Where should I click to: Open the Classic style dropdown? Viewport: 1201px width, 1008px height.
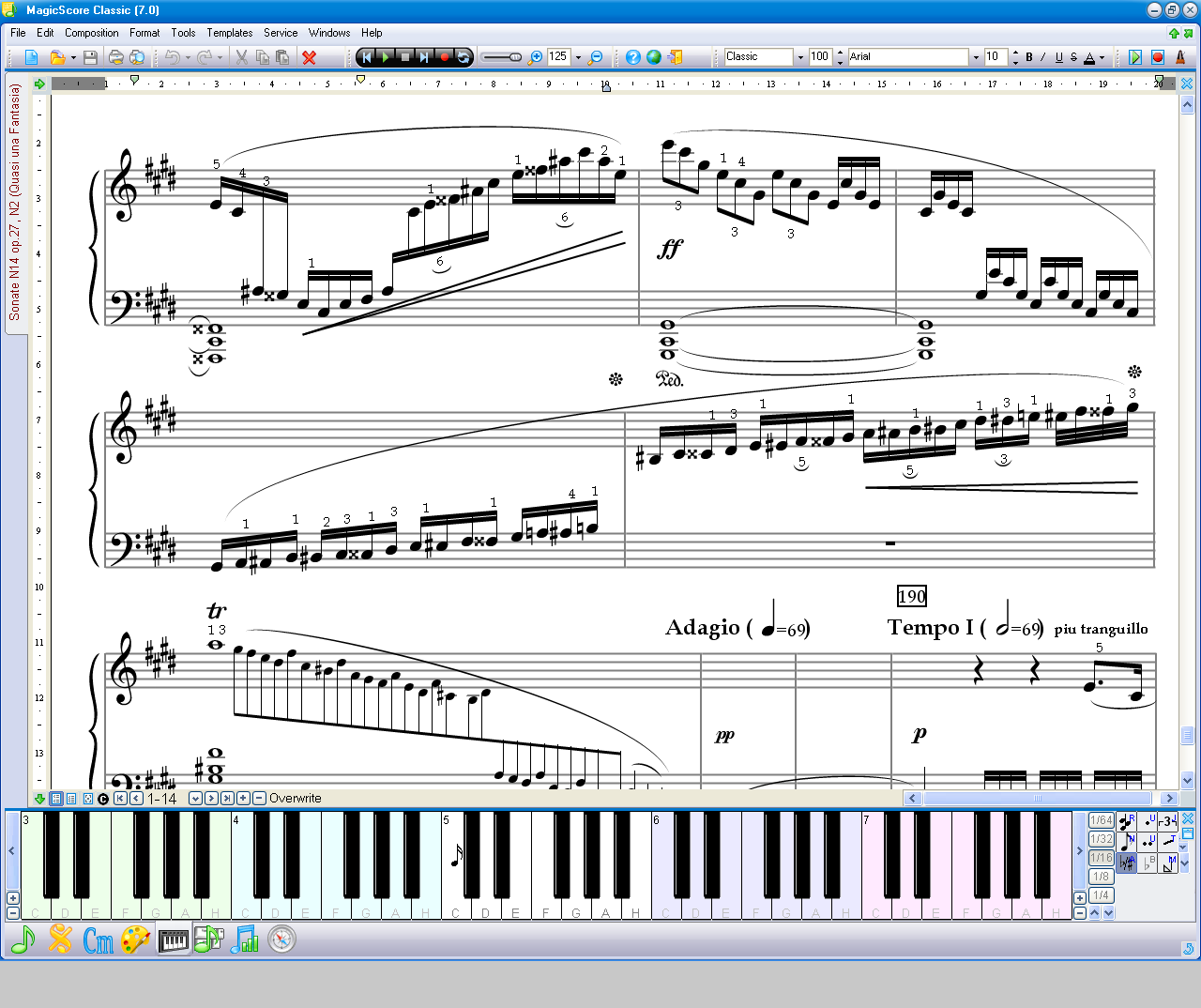click(800, 57)
